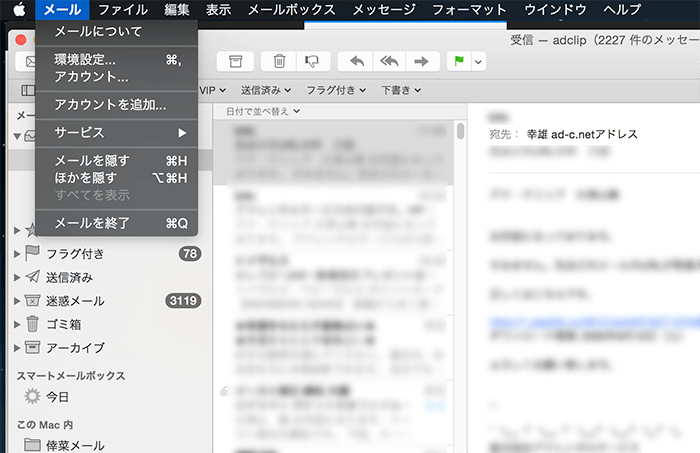This screenshot has width=700, height=453.
Task: Choose 環境設定... from the メール menu
Action: tap(85, 60)
